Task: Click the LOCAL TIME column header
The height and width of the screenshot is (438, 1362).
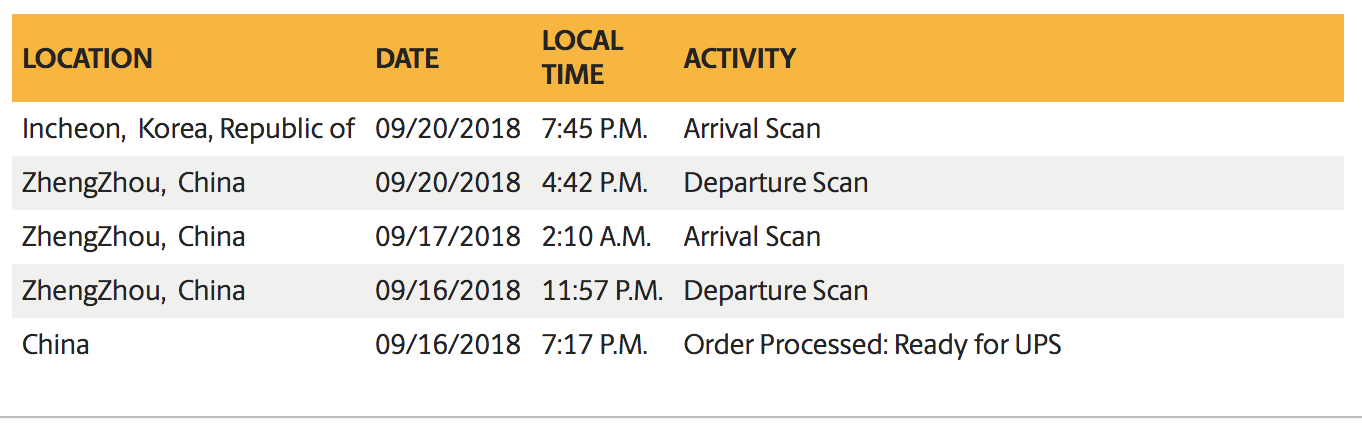Action: 582,58
